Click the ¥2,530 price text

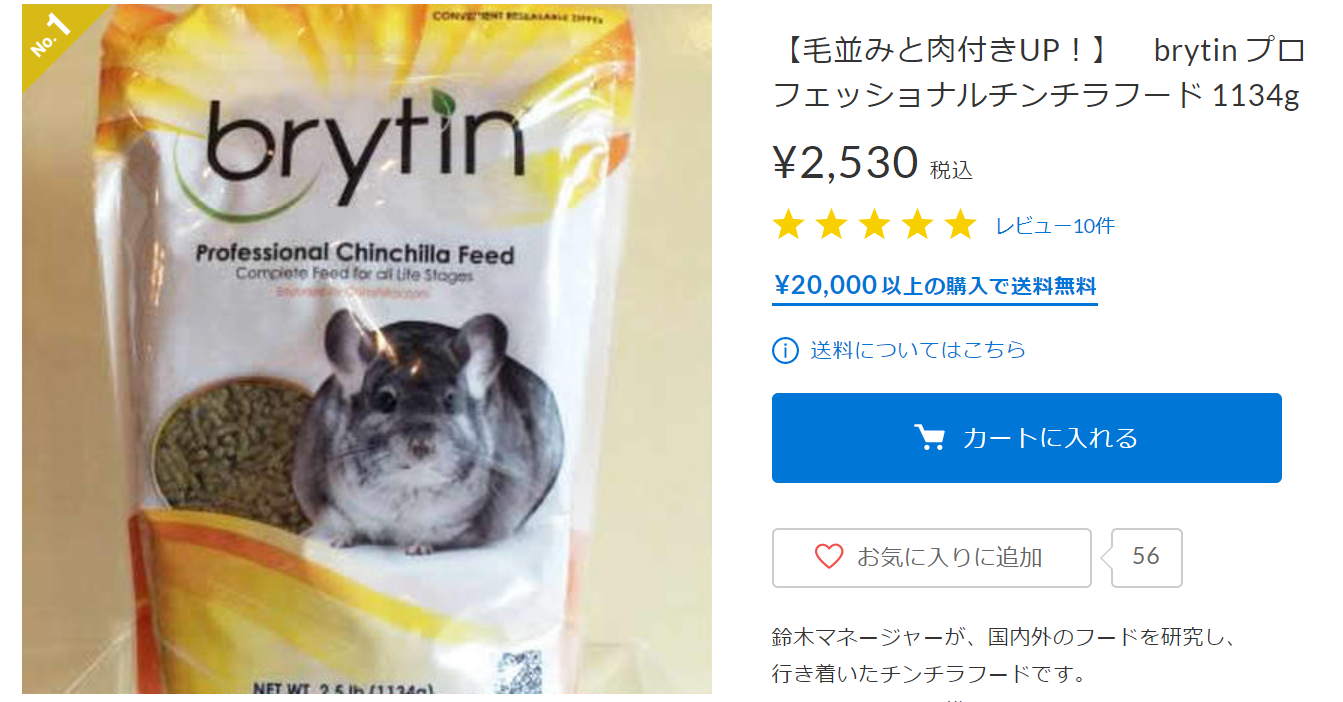point(846,162)
